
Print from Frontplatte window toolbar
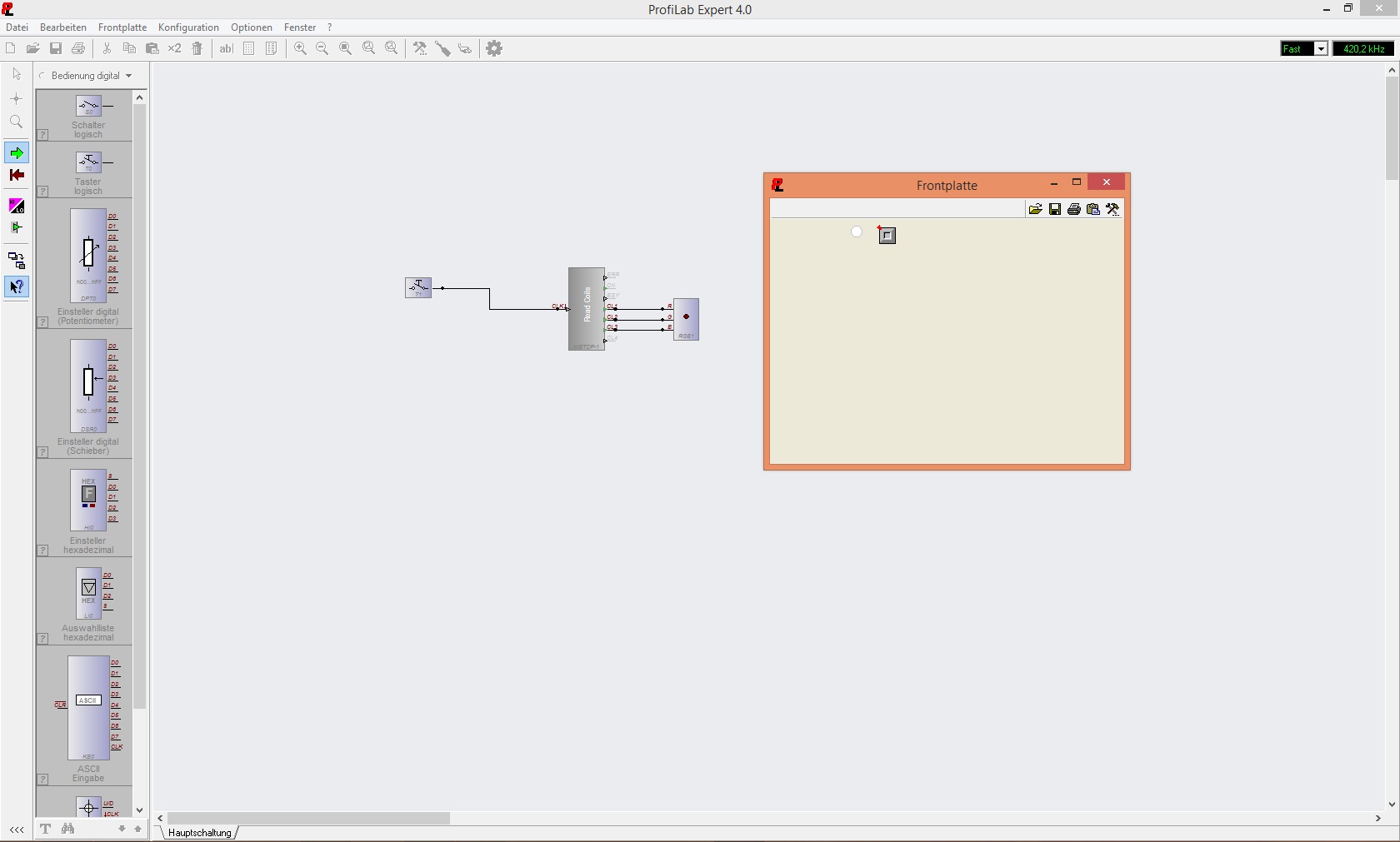[x=1074, y=209]
